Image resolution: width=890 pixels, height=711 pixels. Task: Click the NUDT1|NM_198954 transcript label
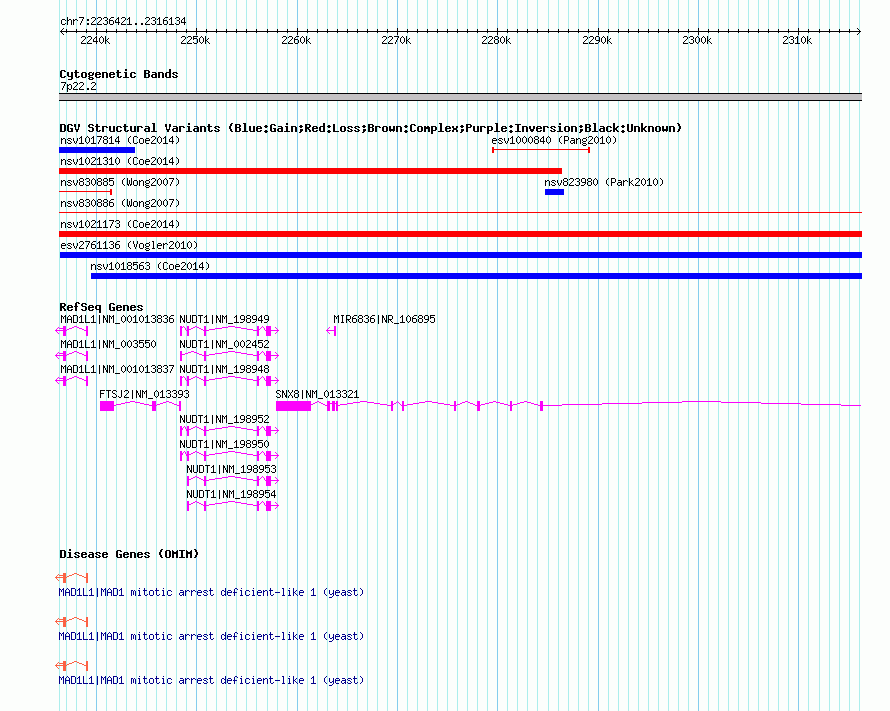pyautogui.click(x=231, y=494)
